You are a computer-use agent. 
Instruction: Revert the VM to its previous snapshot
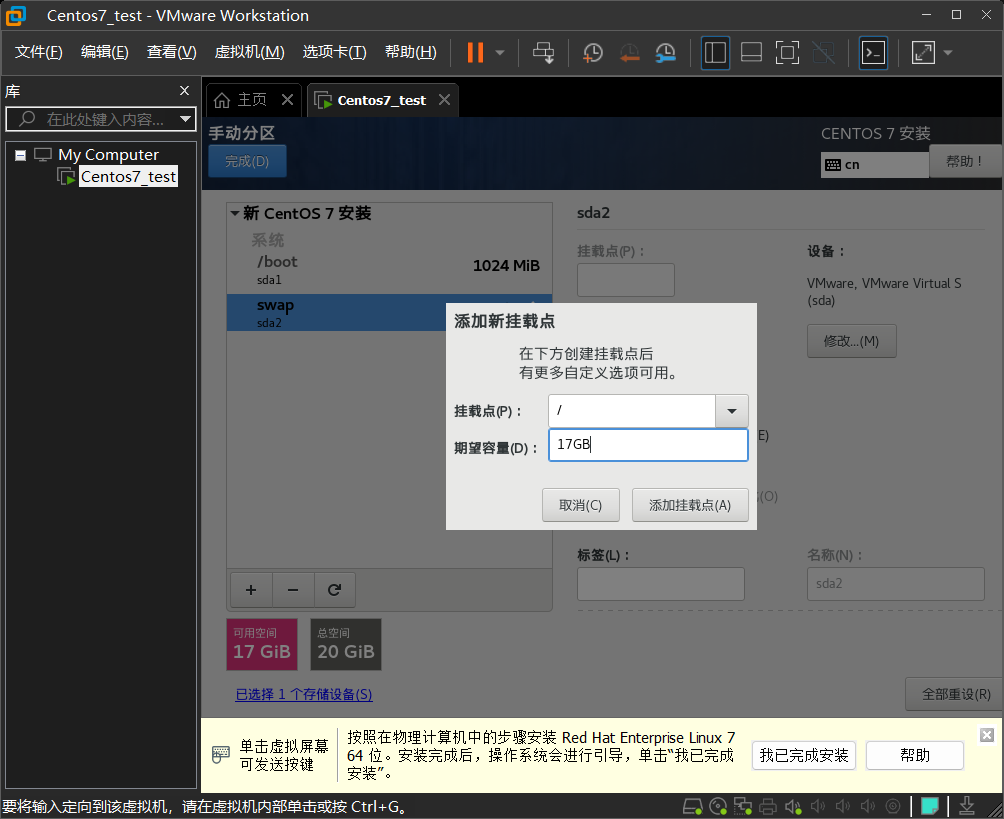click(629, 53)
